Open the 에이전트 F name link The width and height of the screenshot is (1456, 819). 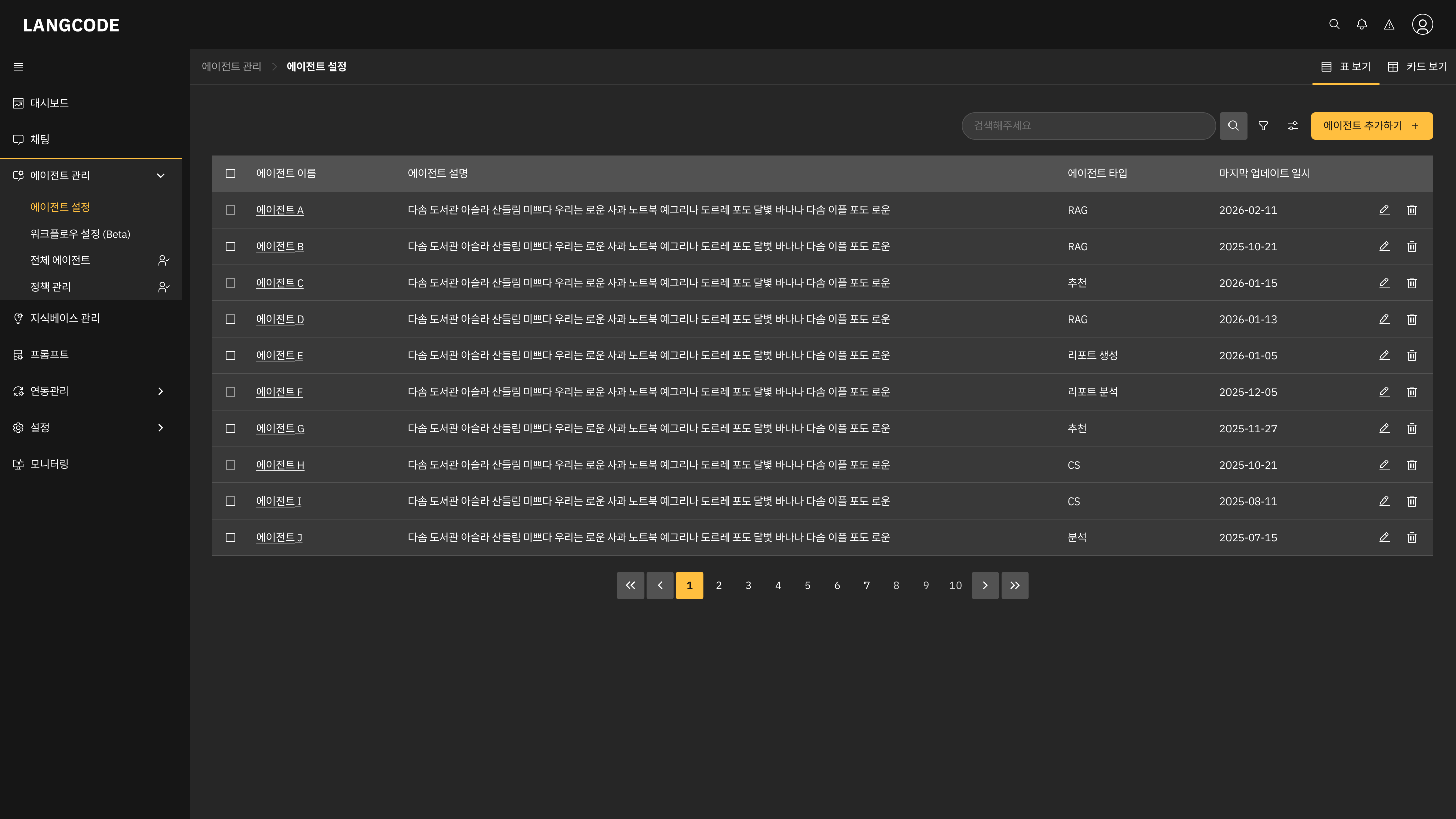[x=279, y=392]
